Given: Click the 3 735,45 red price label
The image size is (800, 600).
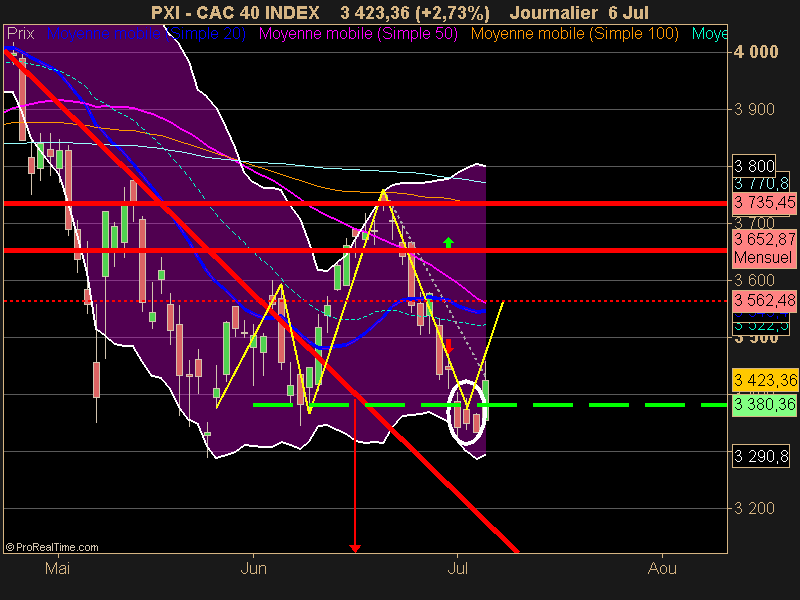Looking at the screenshot, I should pyautogui.click(x=764, y=203).
